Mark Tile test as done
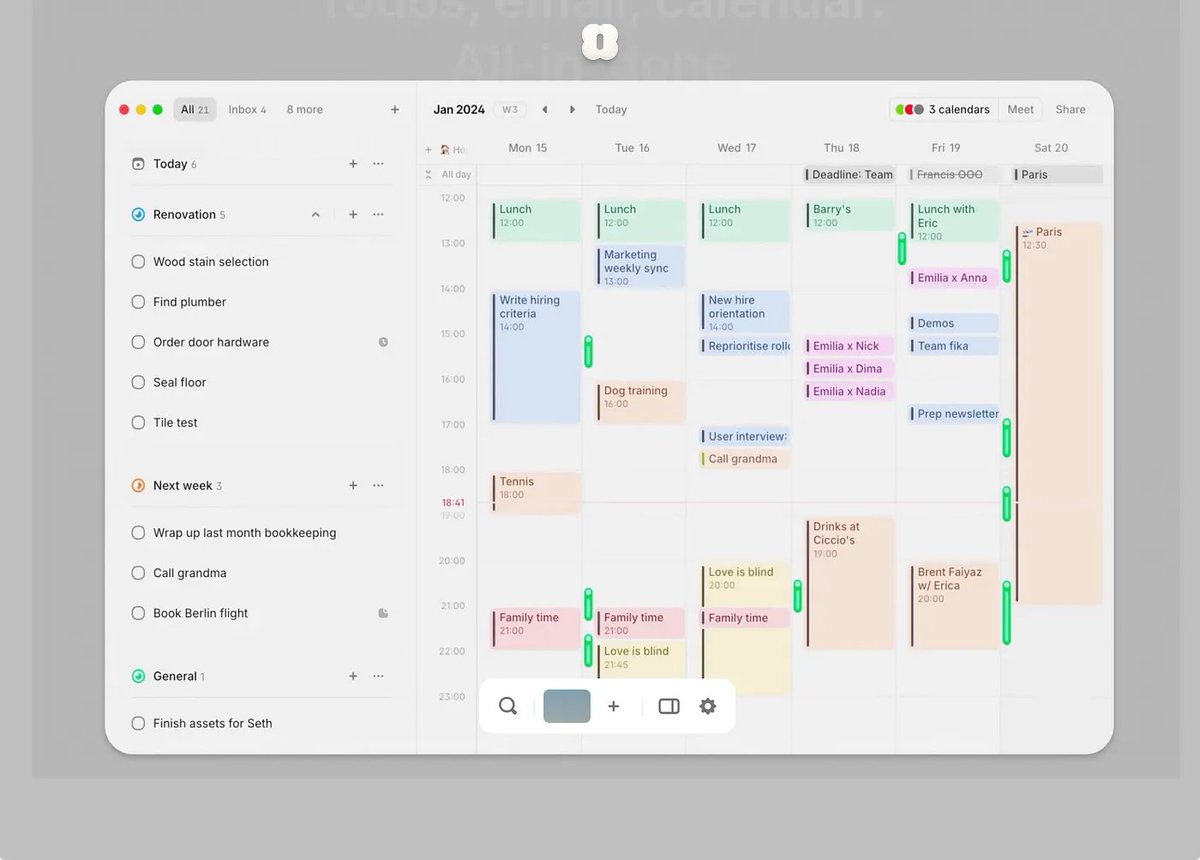1200x860 pixels. [x=138, y=423]
